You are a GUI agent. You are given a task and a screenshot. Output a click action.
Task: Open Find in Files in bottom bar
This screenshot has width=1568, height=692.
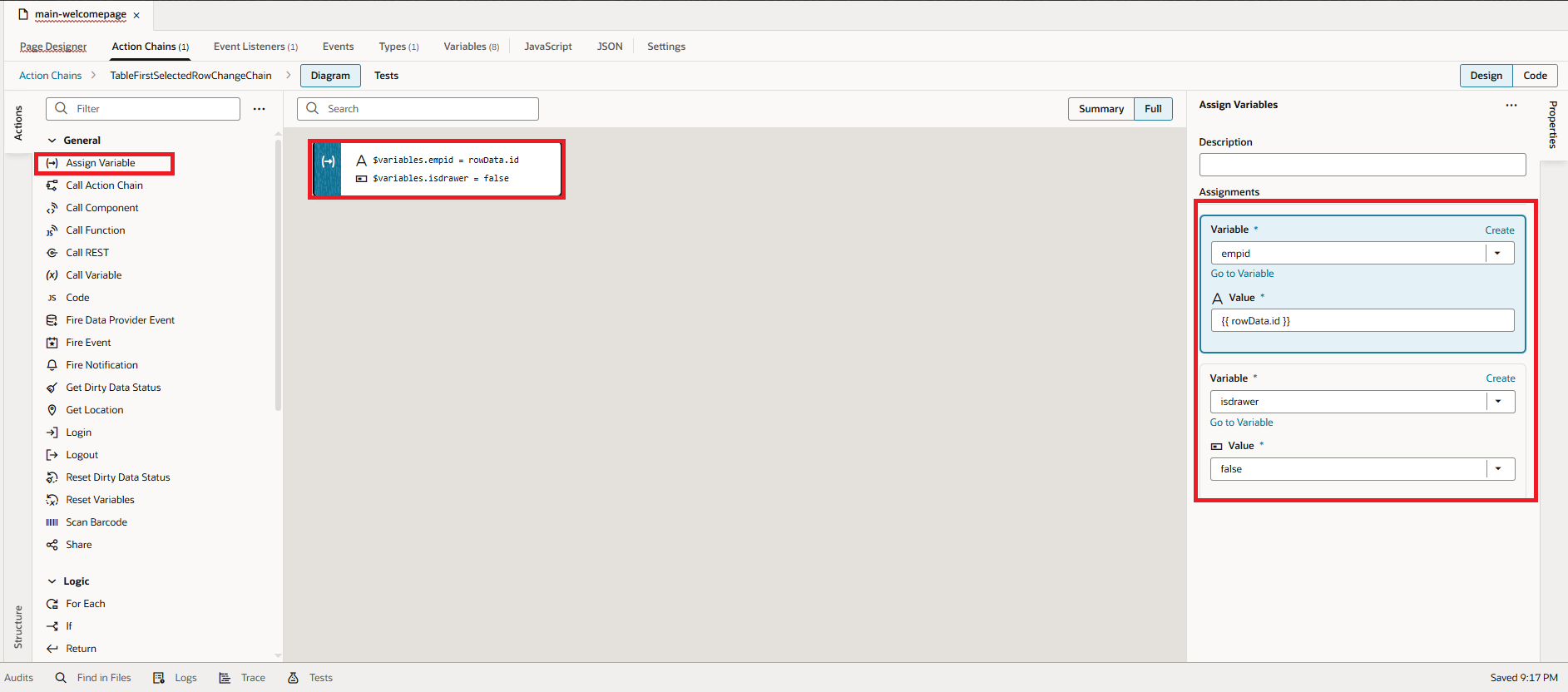(93, 678)
